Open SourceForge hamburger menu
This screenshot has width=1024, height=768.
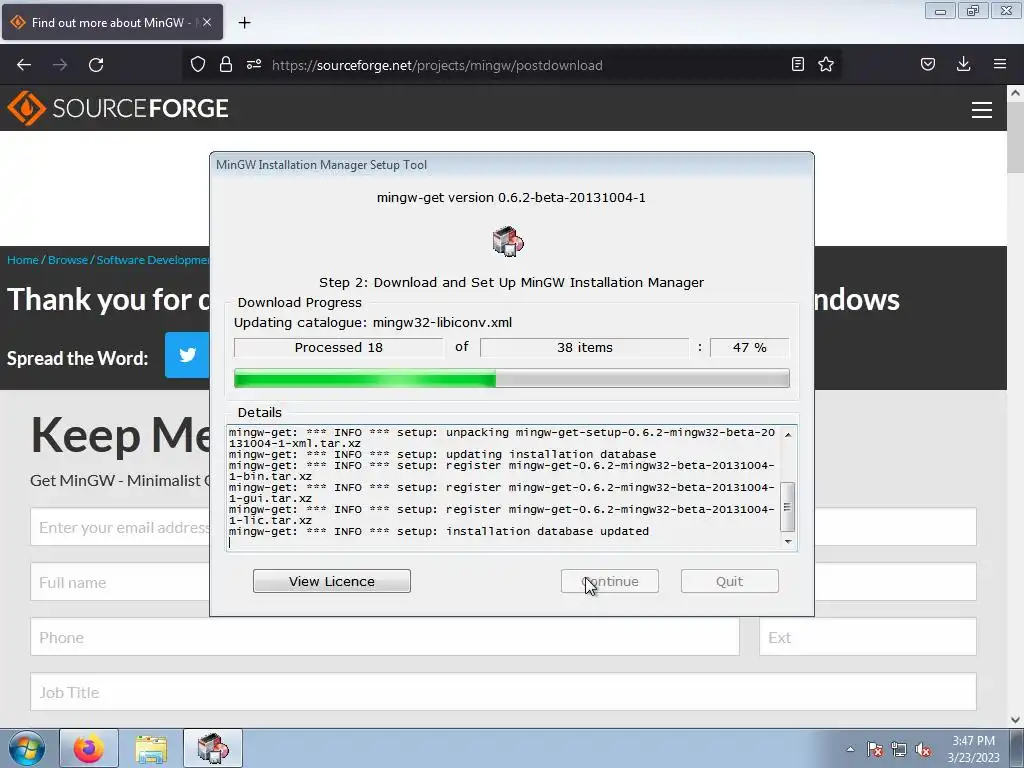coord(982,110)
